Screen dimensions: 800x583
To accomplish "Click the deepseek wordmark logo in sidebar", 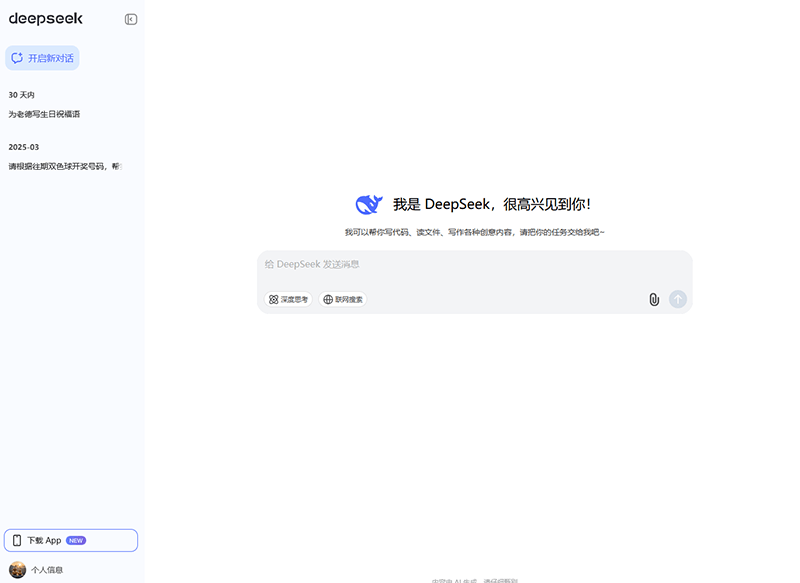I will 46,19.
